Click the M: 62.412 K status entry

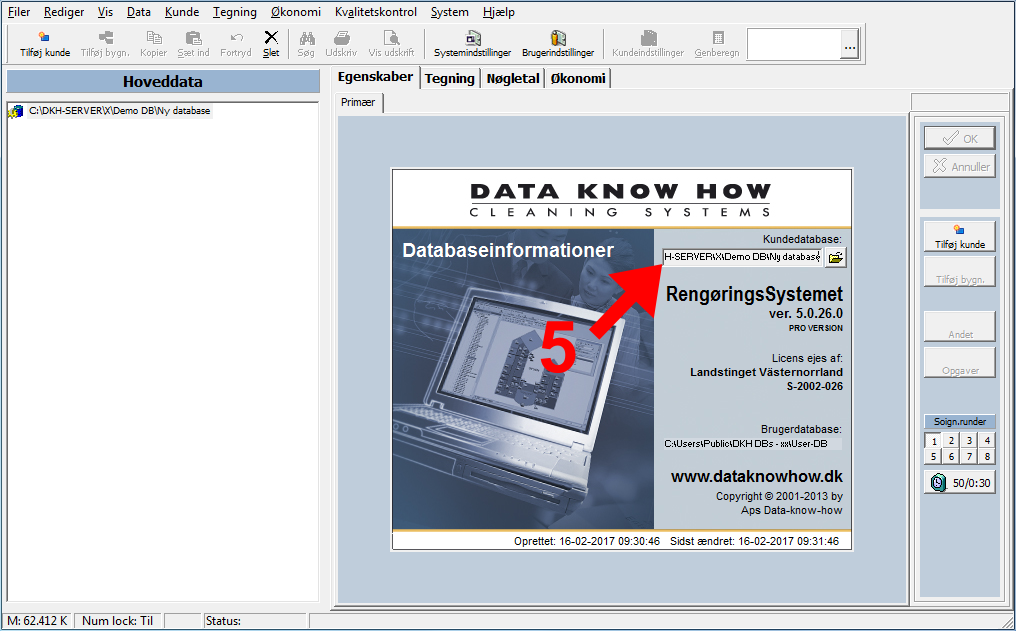[38, 621]
